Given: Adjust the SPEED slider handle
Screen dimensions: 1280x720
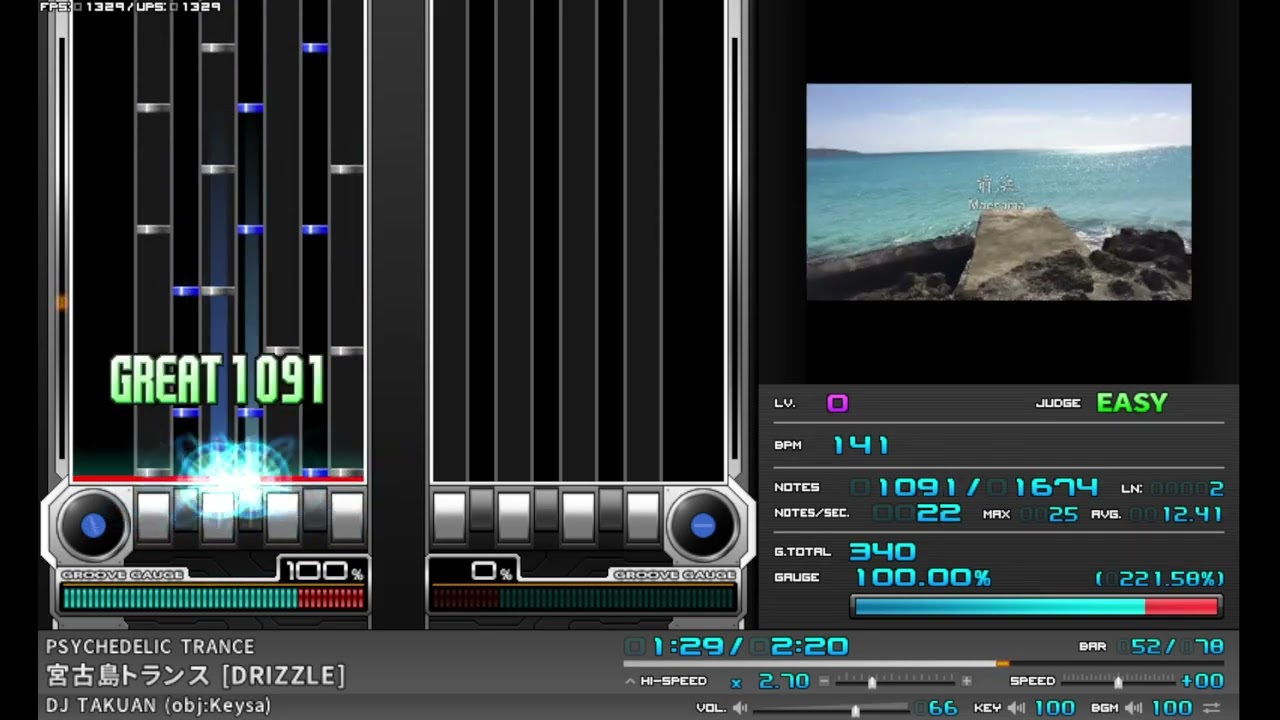Looking at the screenshot, I should coord(1118,681).
